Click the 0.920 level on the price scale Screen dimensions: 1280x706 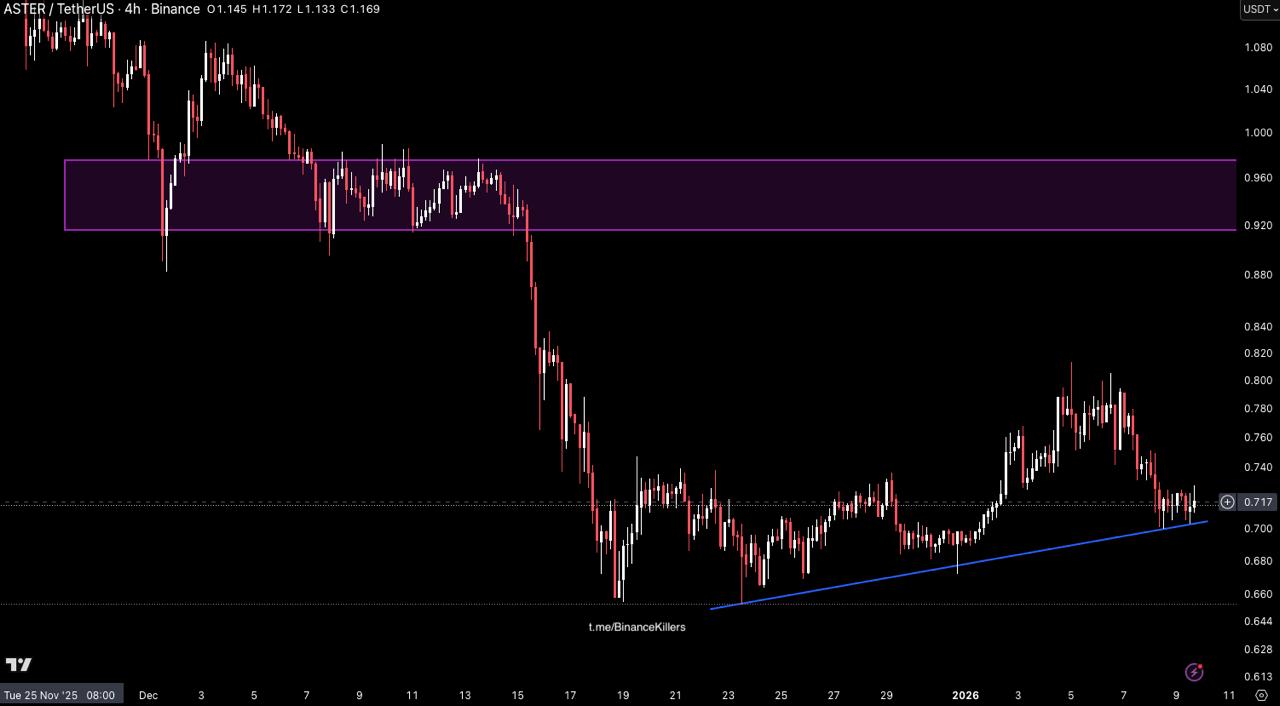1258,226
